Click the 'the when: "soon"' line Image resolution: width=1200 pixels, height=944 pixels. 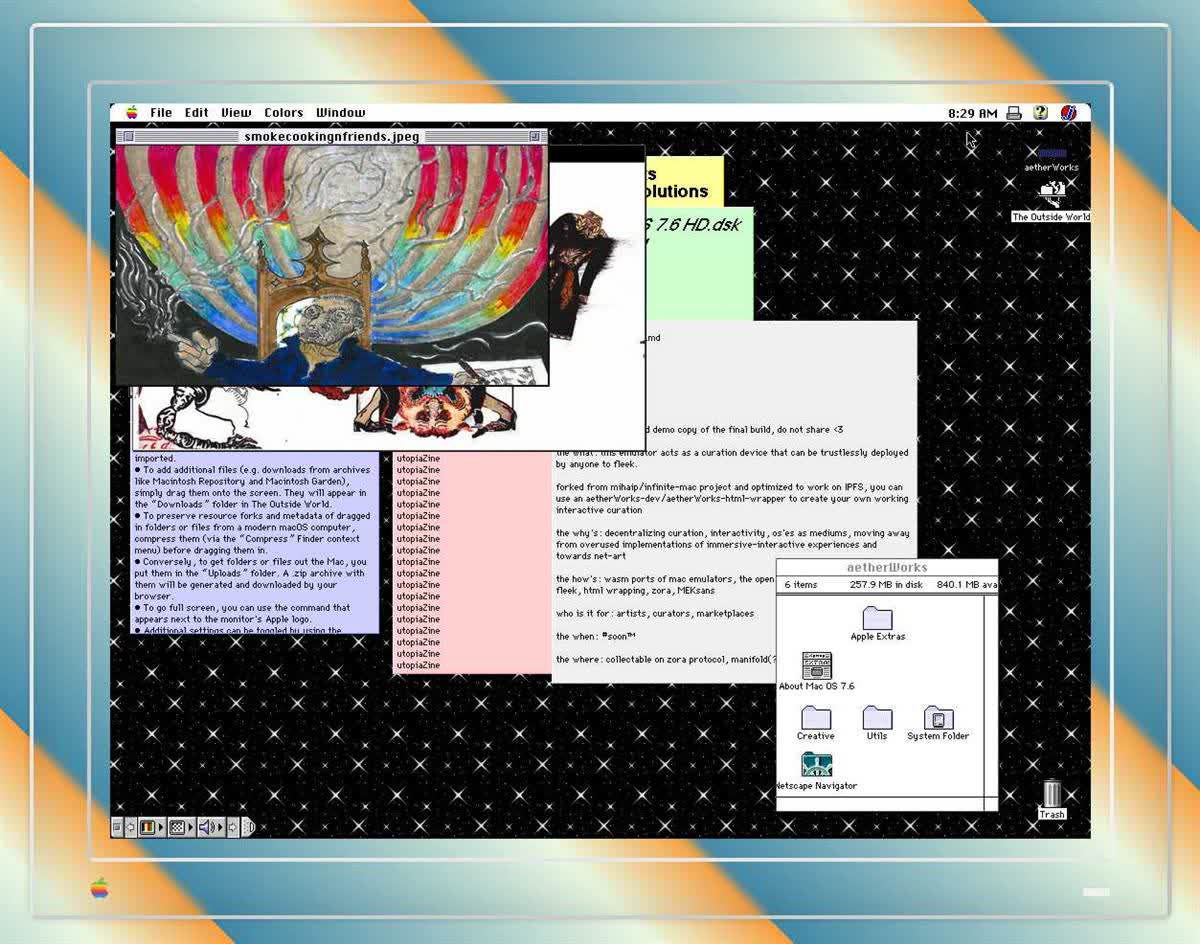tap(596, 637)
